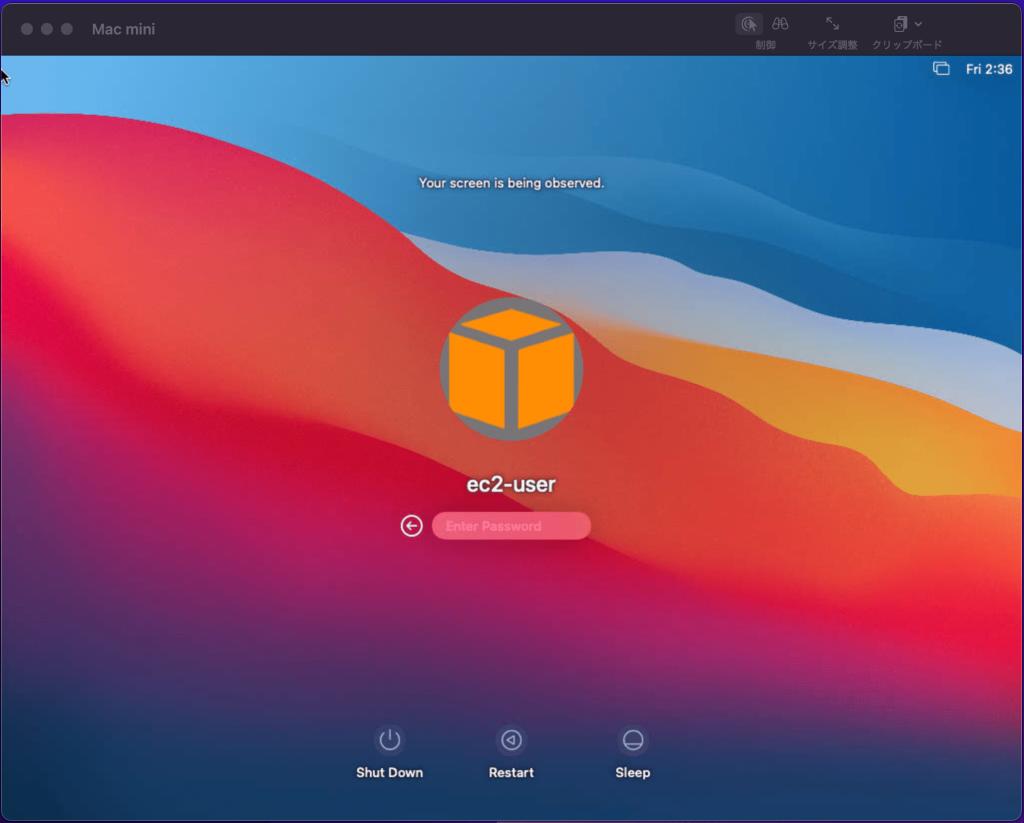
Task: Open the クリップボード clipboard icon
Action: pyautogui.click(x=901, y=24)
